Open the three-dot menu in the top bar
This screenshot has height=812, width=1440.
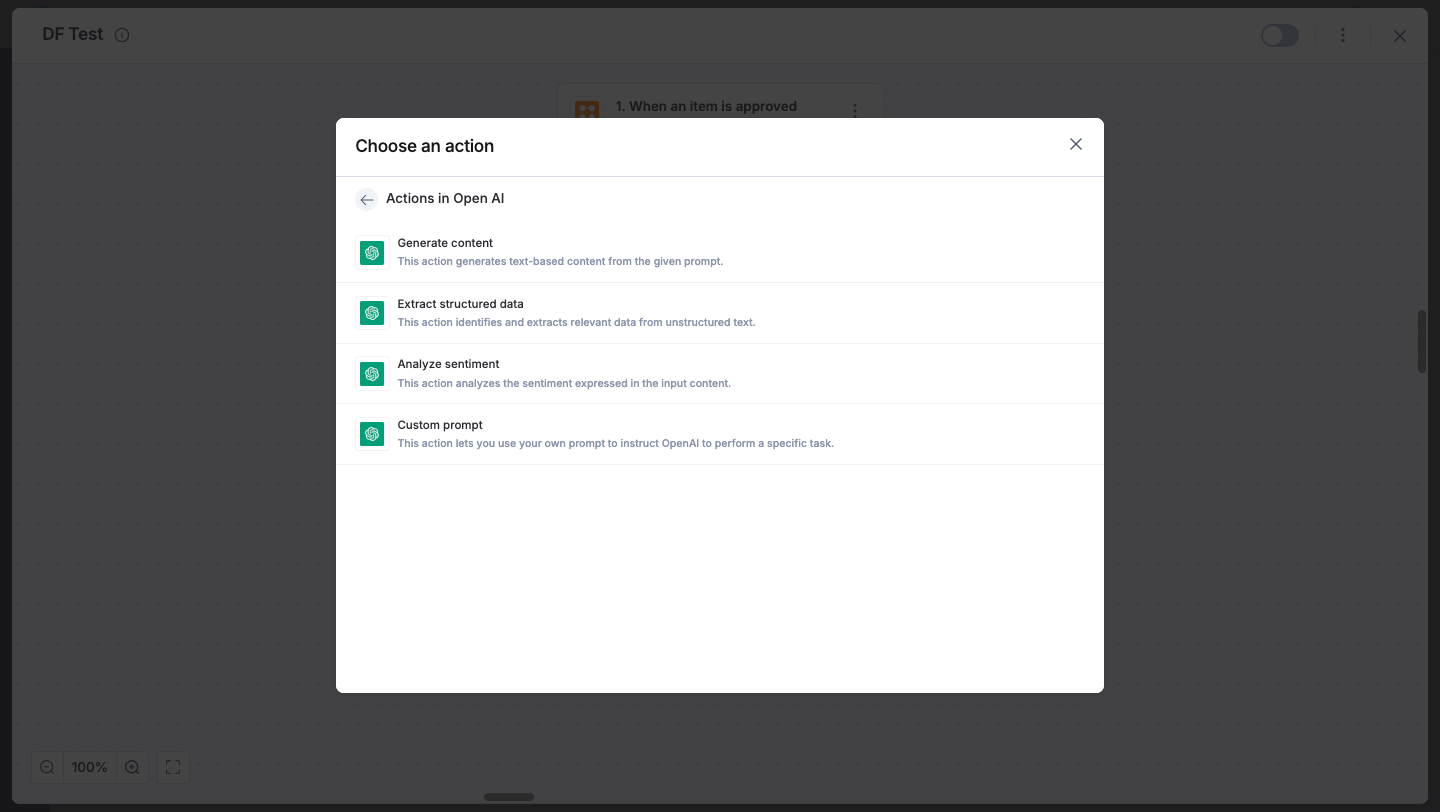pyautogui.click(x=1343, y=35)
